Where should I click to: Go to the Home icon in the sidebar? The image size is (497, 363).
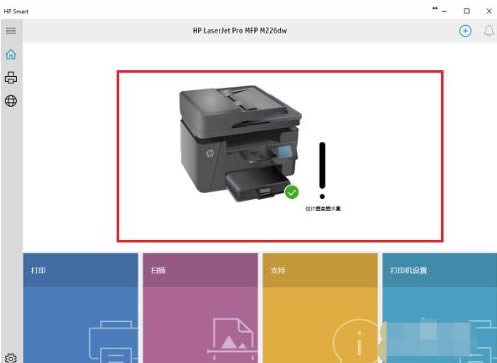[x=11, y=54]
